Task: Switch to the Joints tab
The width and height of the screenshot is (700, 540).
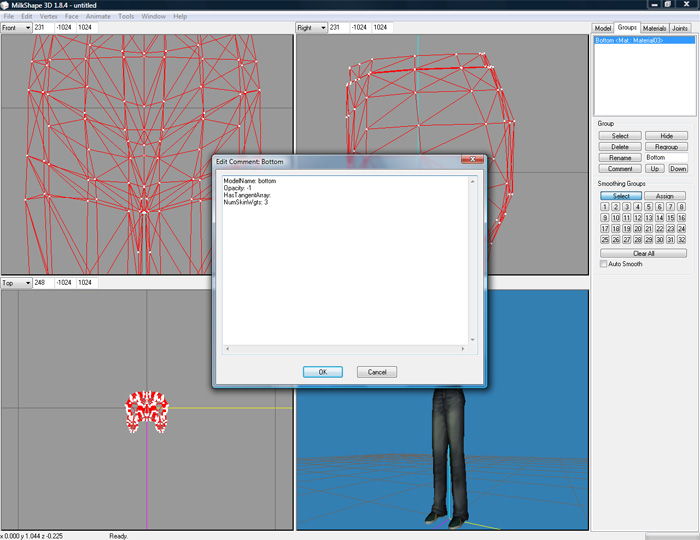Action: 680,28
